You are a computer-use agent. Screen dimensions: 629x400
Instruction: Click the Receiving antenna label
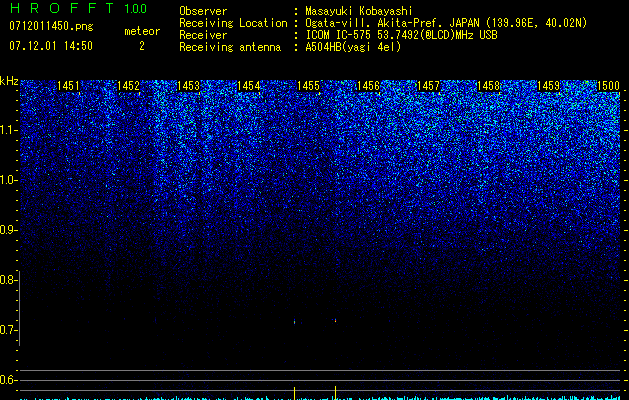230,47
